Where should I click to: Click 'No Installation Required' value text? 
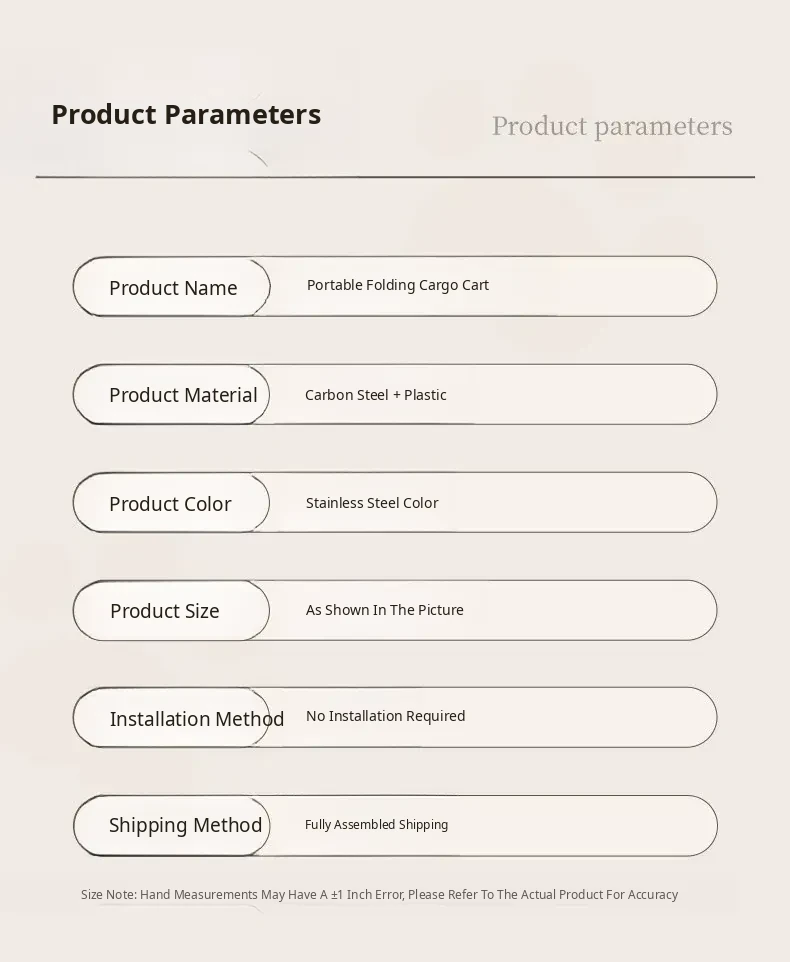385,716
